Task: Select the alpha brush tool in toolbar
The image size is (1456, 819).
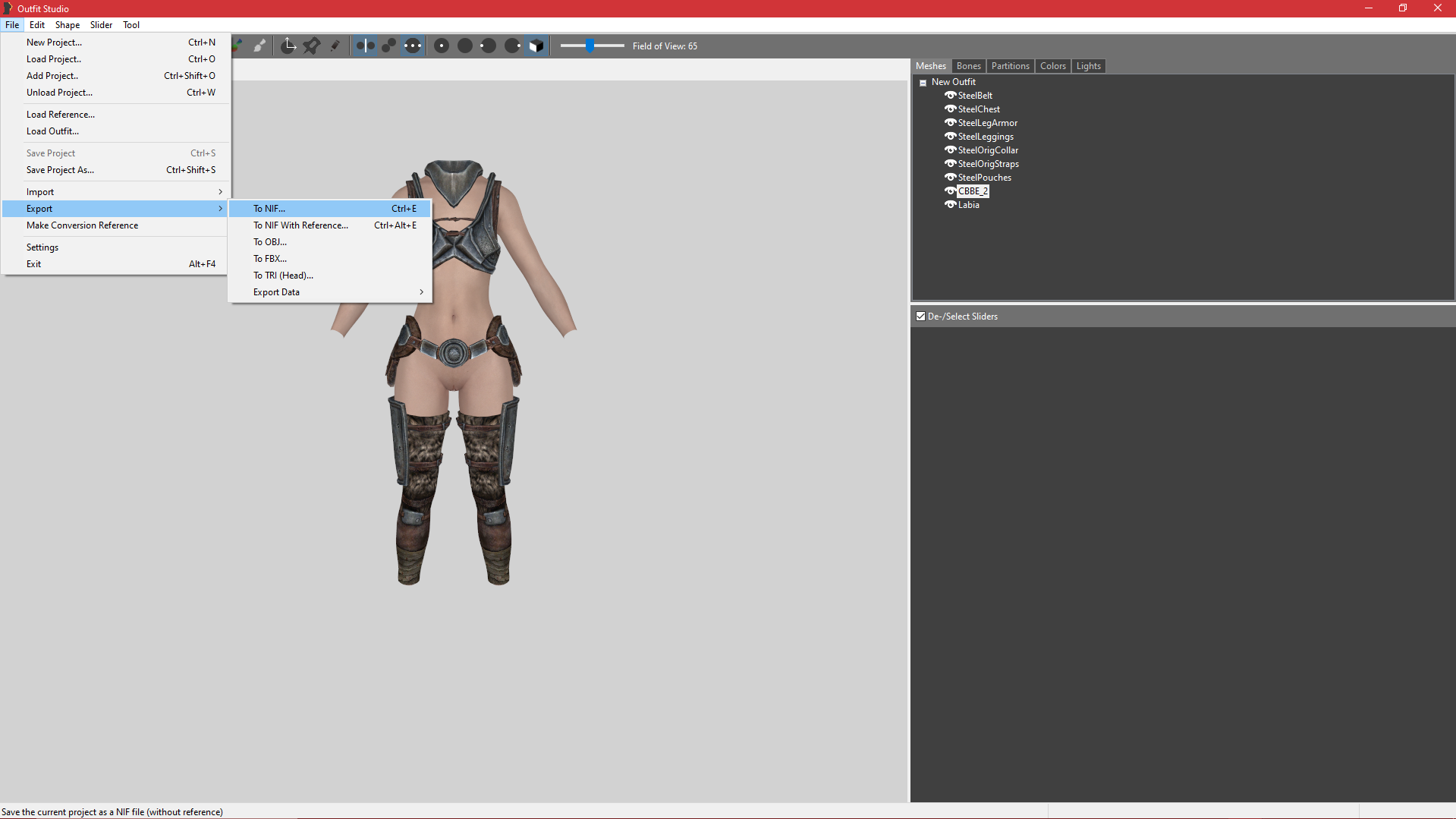Action: coord(259,46)
